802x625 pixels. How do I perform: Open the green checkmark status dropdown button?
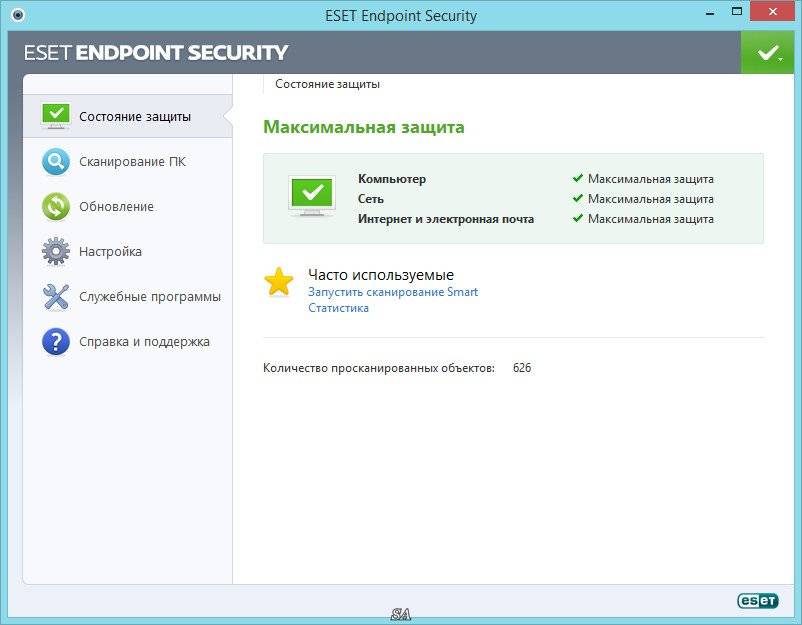pos(768,53)
